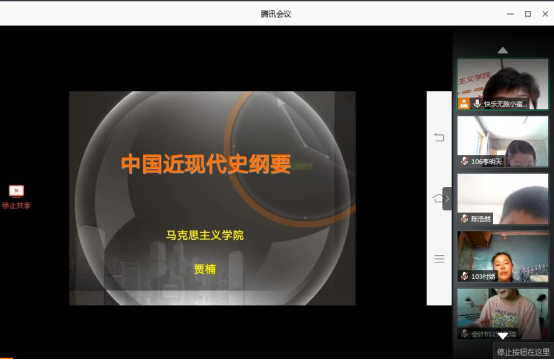
Task: Click the red stop sharing icon
Action: point(16,191)
